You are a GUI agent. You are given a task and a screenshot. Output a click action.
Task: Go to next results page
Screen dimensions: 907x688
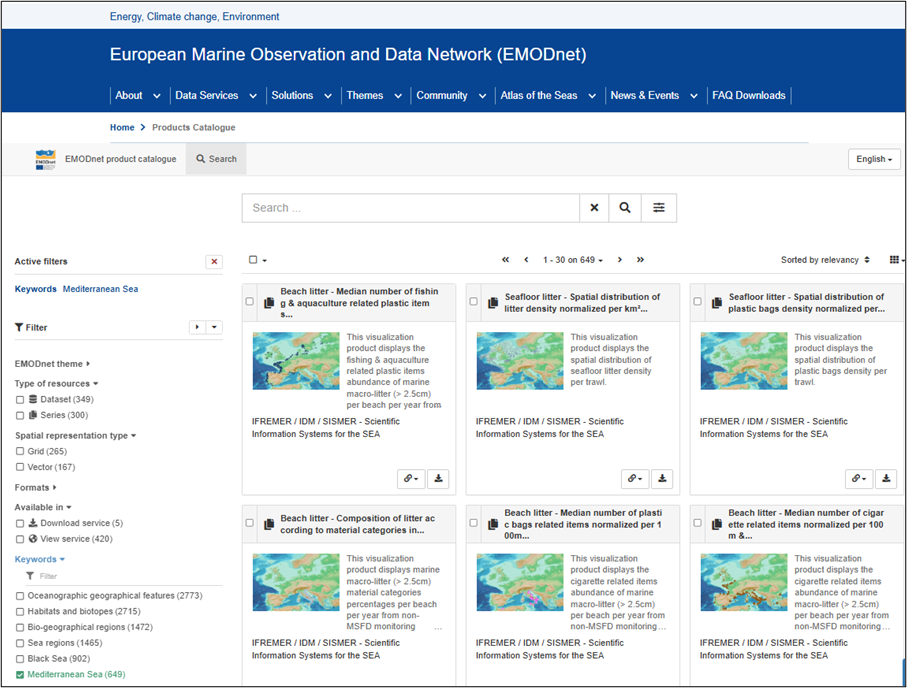620,260
